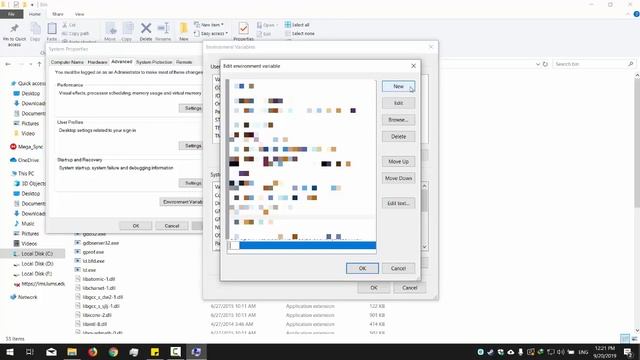Open the Action Center notifications icon
The width and height of the screenshot is (640, 360).
point(628,352)
